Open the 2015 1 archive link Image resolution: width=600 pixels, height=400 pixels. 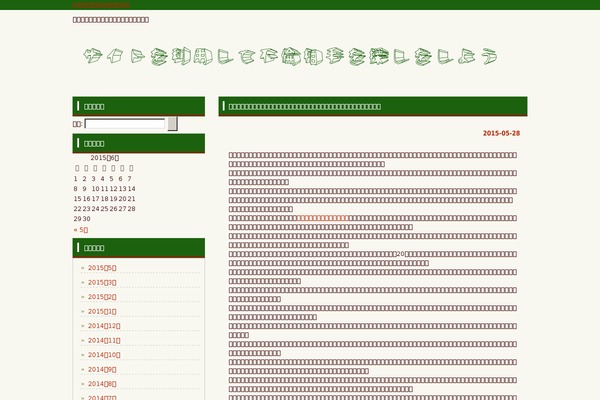click(102, 312)
